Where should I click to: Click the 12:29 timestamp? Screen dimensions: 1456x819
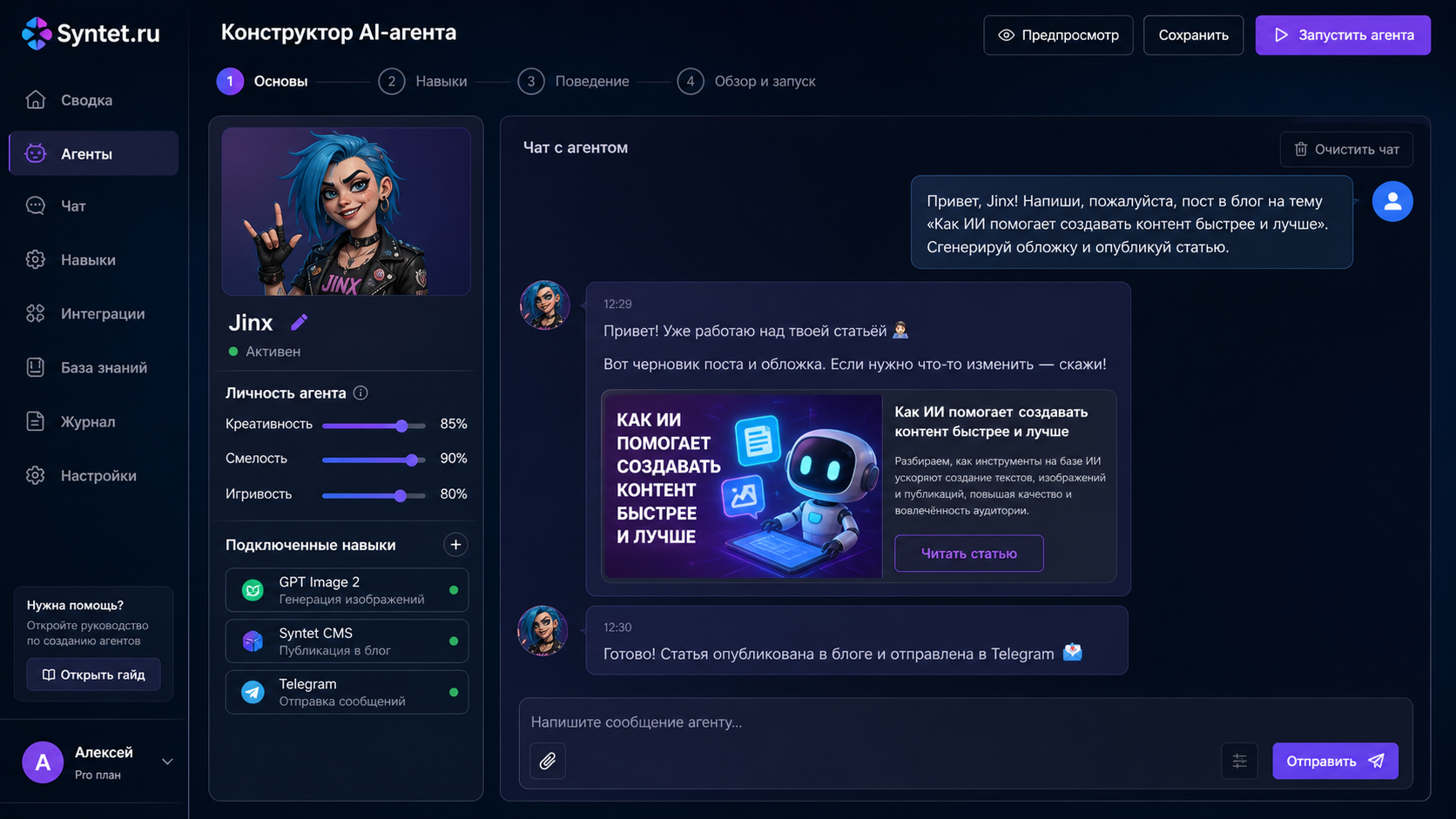pos(617,305)
